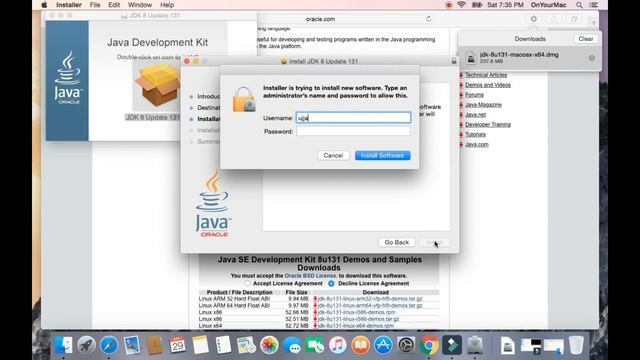Open new Safari tab plus button
Image resolution: width=640 pixels, height=360 pixels.
click(x=593, y=22)
